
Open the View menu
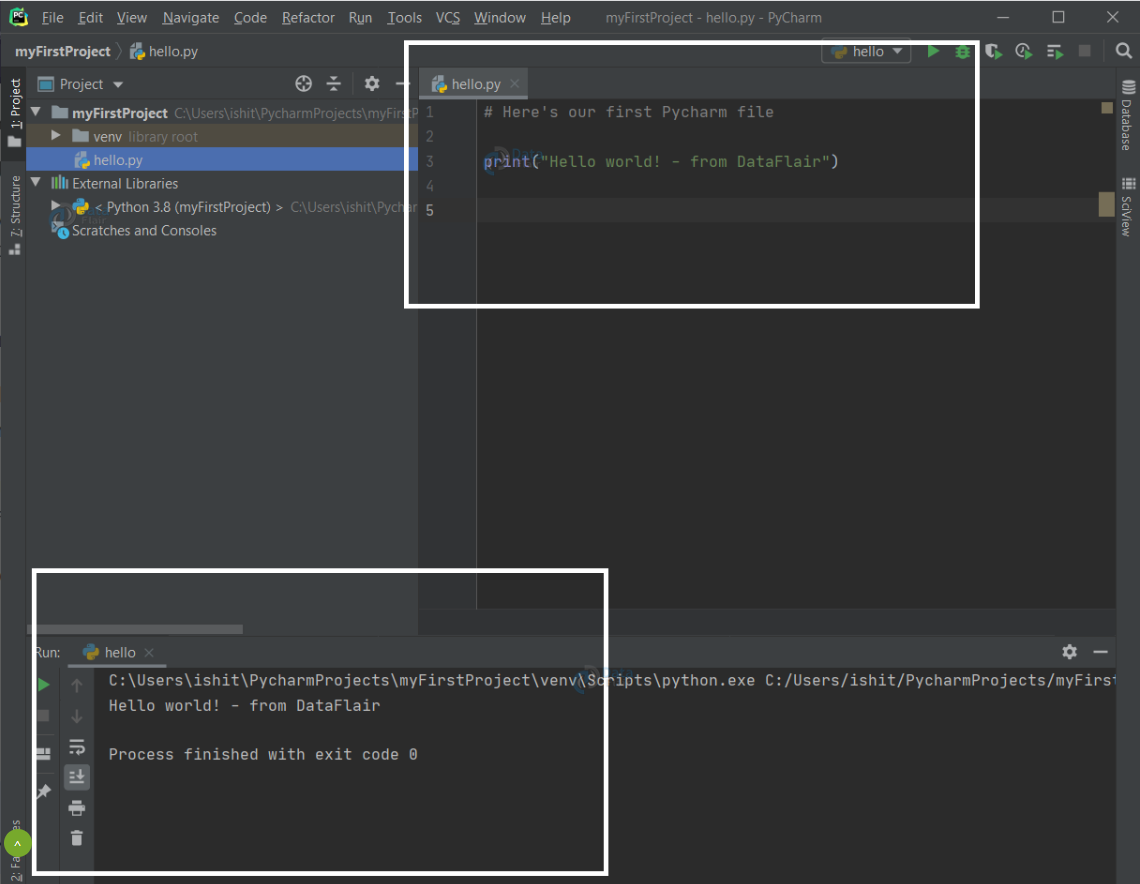[132, 17]
